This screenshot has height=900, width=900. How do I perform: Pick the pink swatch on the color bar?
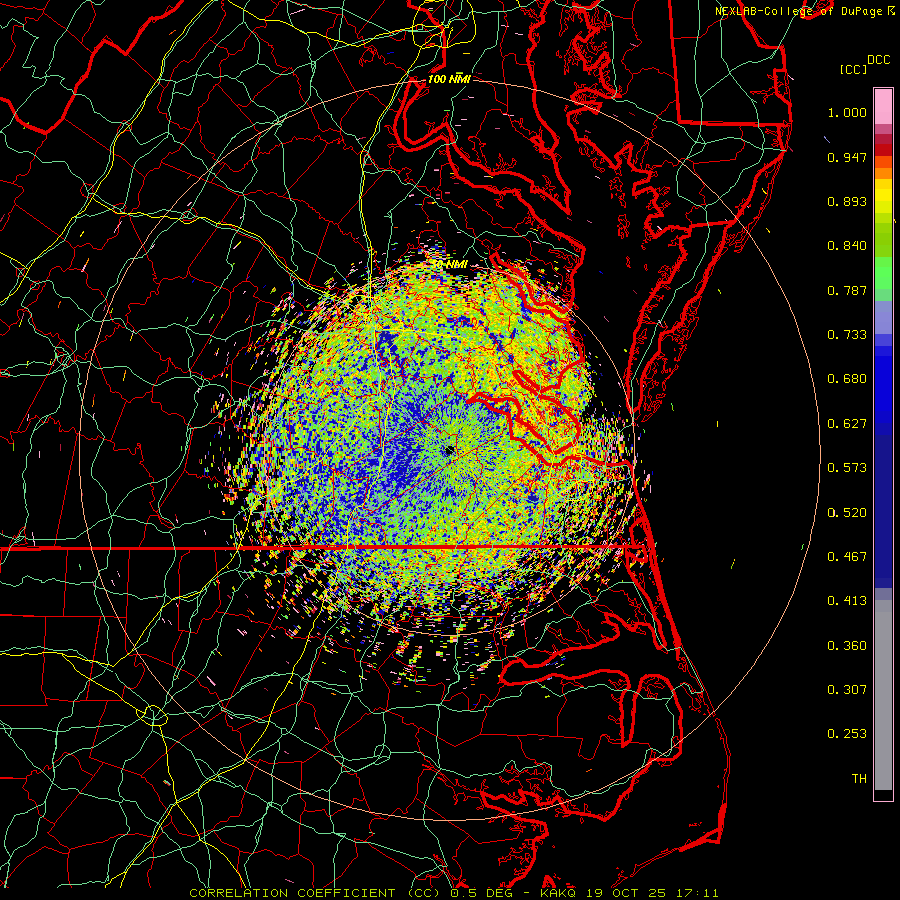tap(883, 107)
